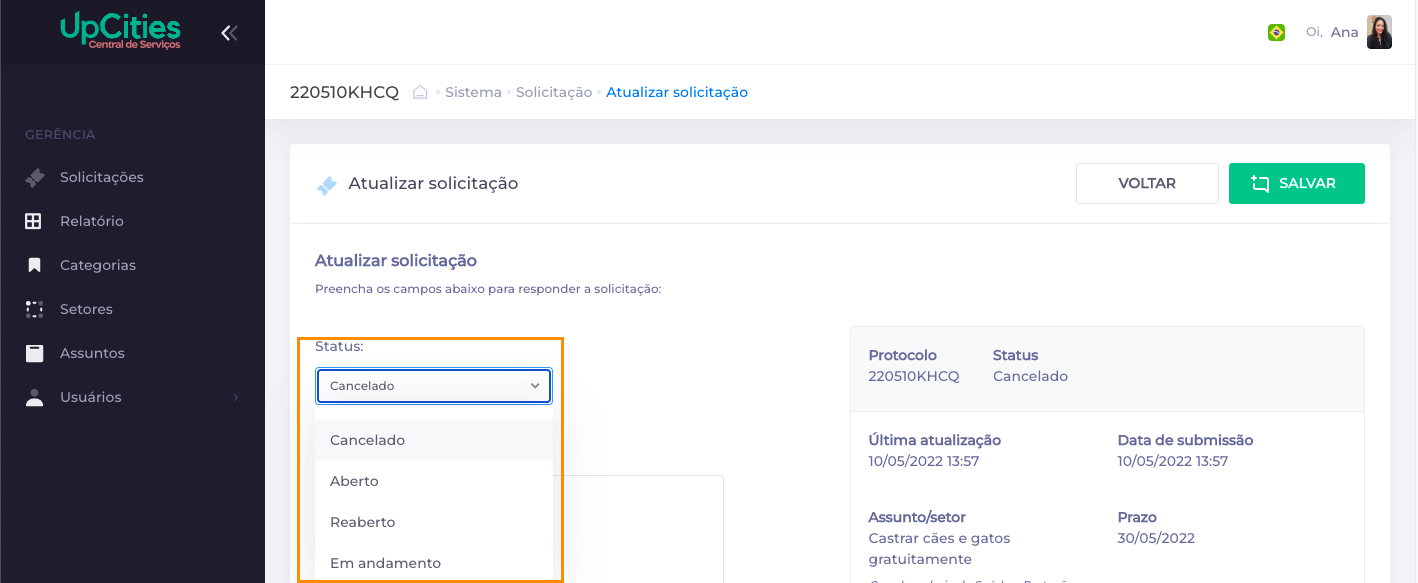Click the 220510KHCQ page title

[x=344, y=92]
